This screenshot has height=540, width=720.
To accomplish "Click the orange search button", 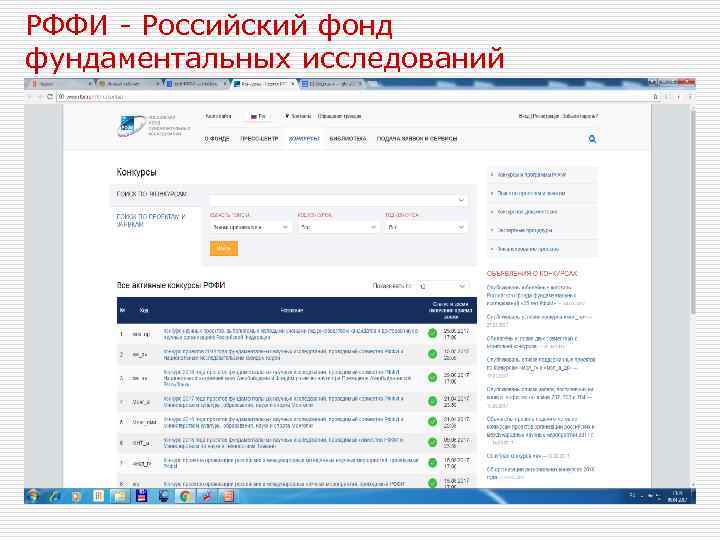I will pyautogui.click(x=224, y=248).
